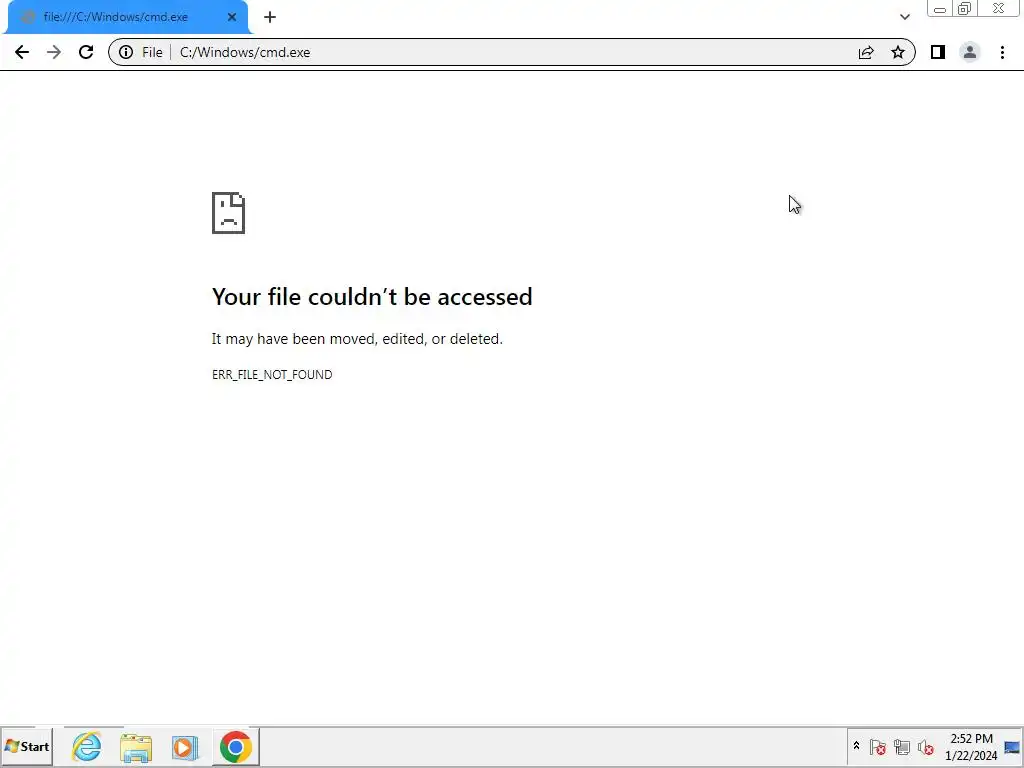Restore down the Chrome window
This screenshot has width=1024, height=768.
pos(965,8)
